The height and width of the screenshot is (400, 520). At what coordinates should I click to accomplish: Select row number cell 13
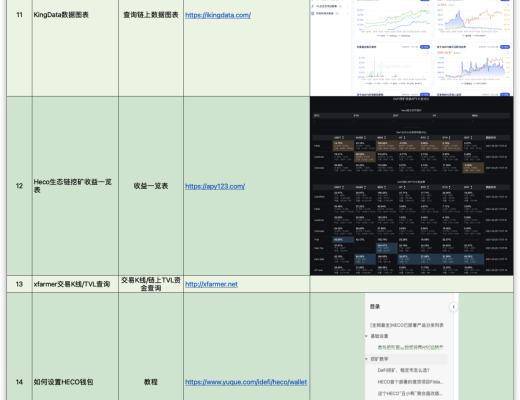19,284
